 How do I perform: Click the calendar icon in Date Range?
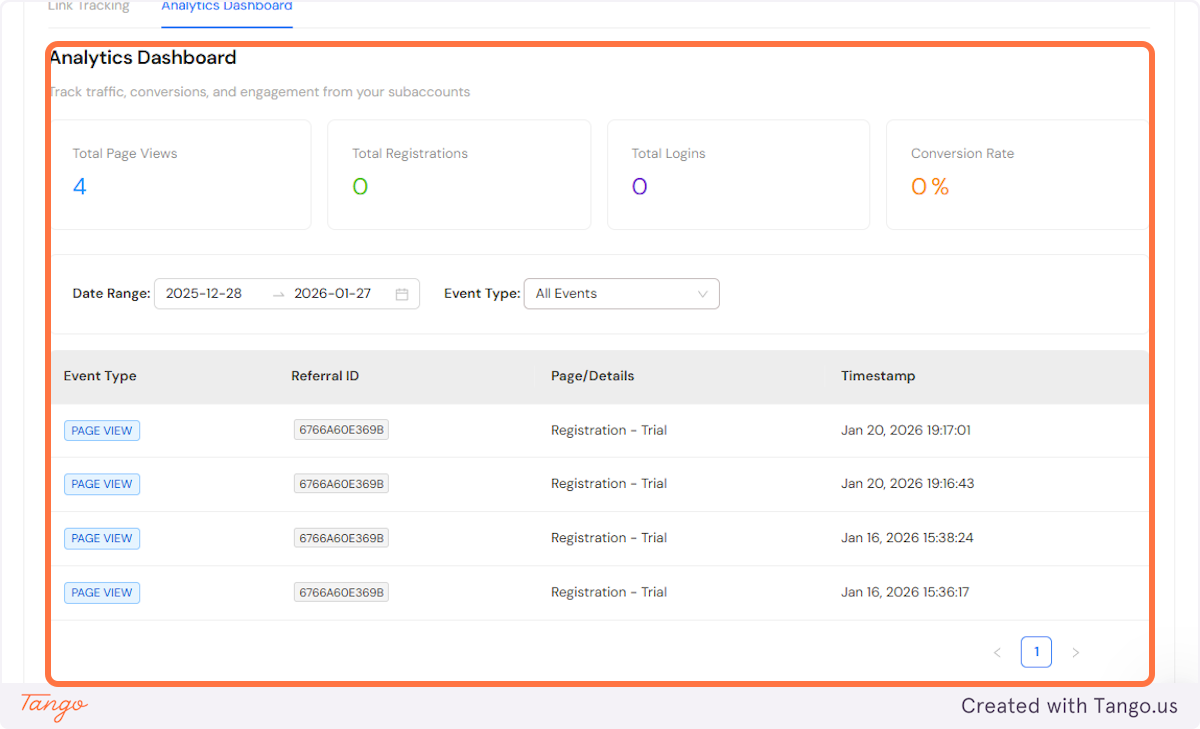click(x=402, y=294)
